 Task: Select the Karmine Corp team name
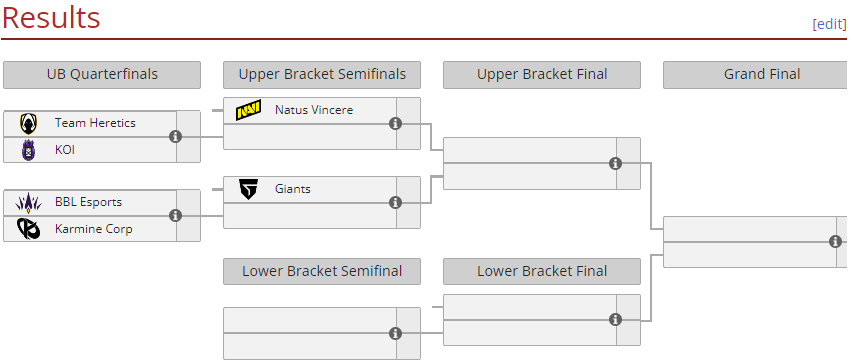(93, 229)
